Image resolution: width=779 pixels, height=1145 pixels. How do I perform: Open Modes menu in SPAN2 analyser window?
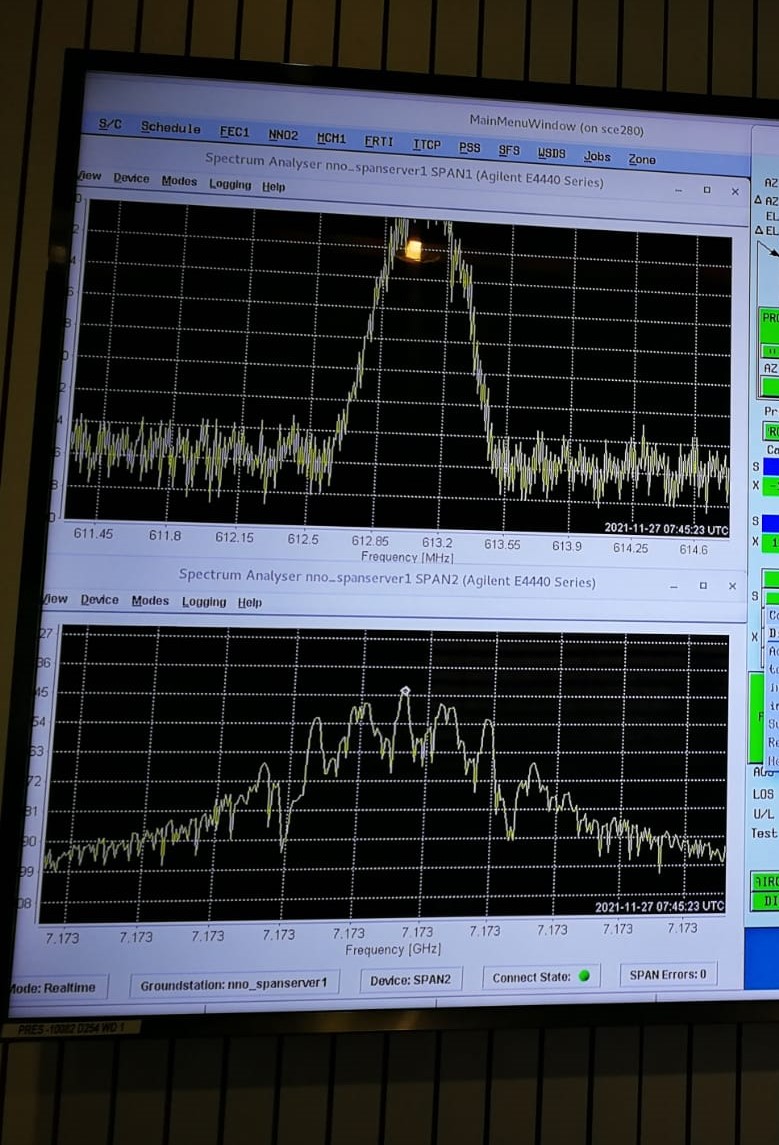point(150,600)
